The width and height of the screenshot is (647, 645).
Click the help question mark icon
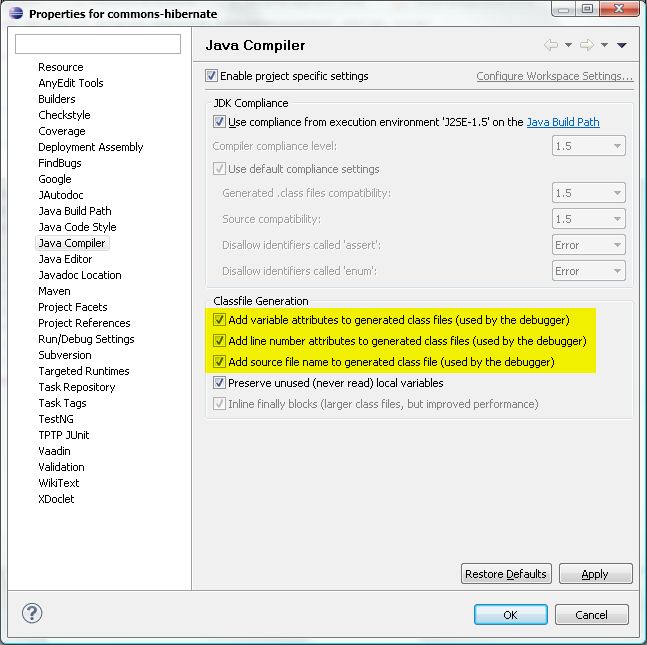pos(32,613)
